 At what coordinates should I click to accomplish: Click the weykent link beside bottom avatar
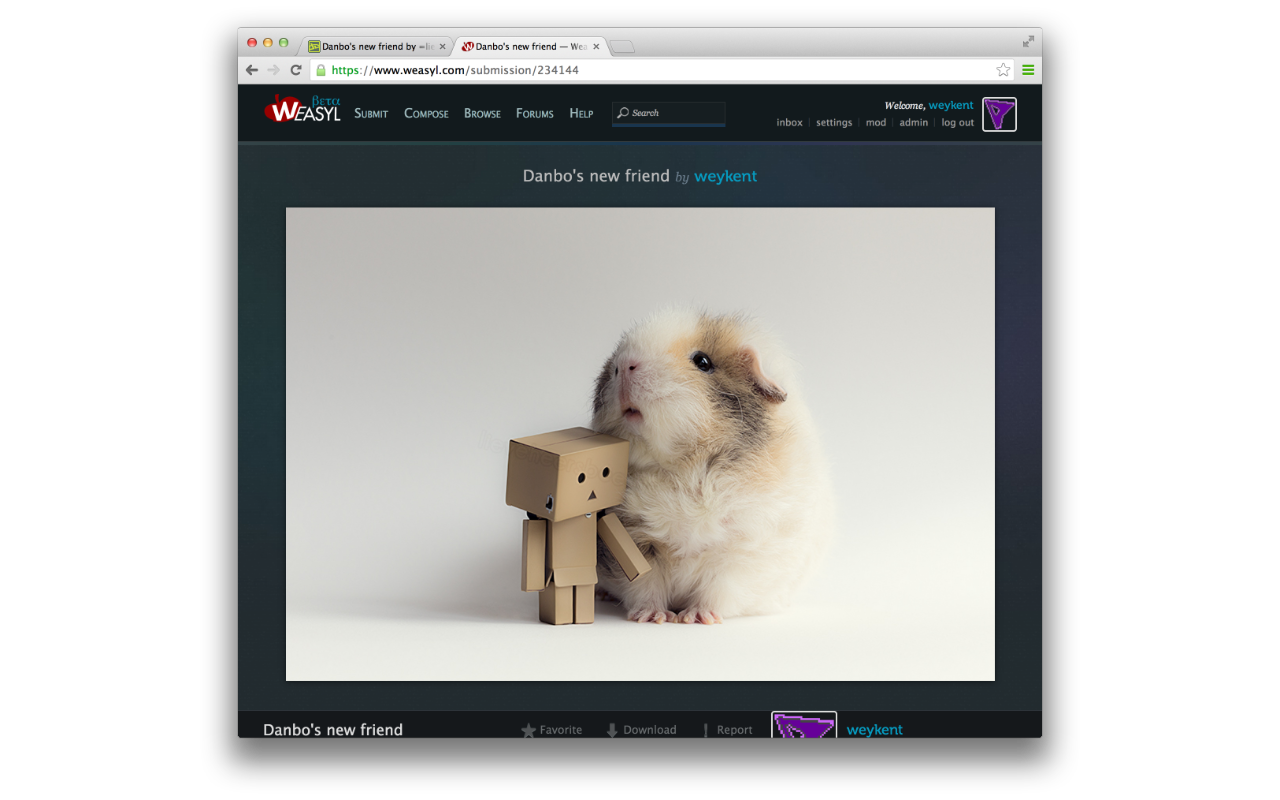(x=875, y=730)
